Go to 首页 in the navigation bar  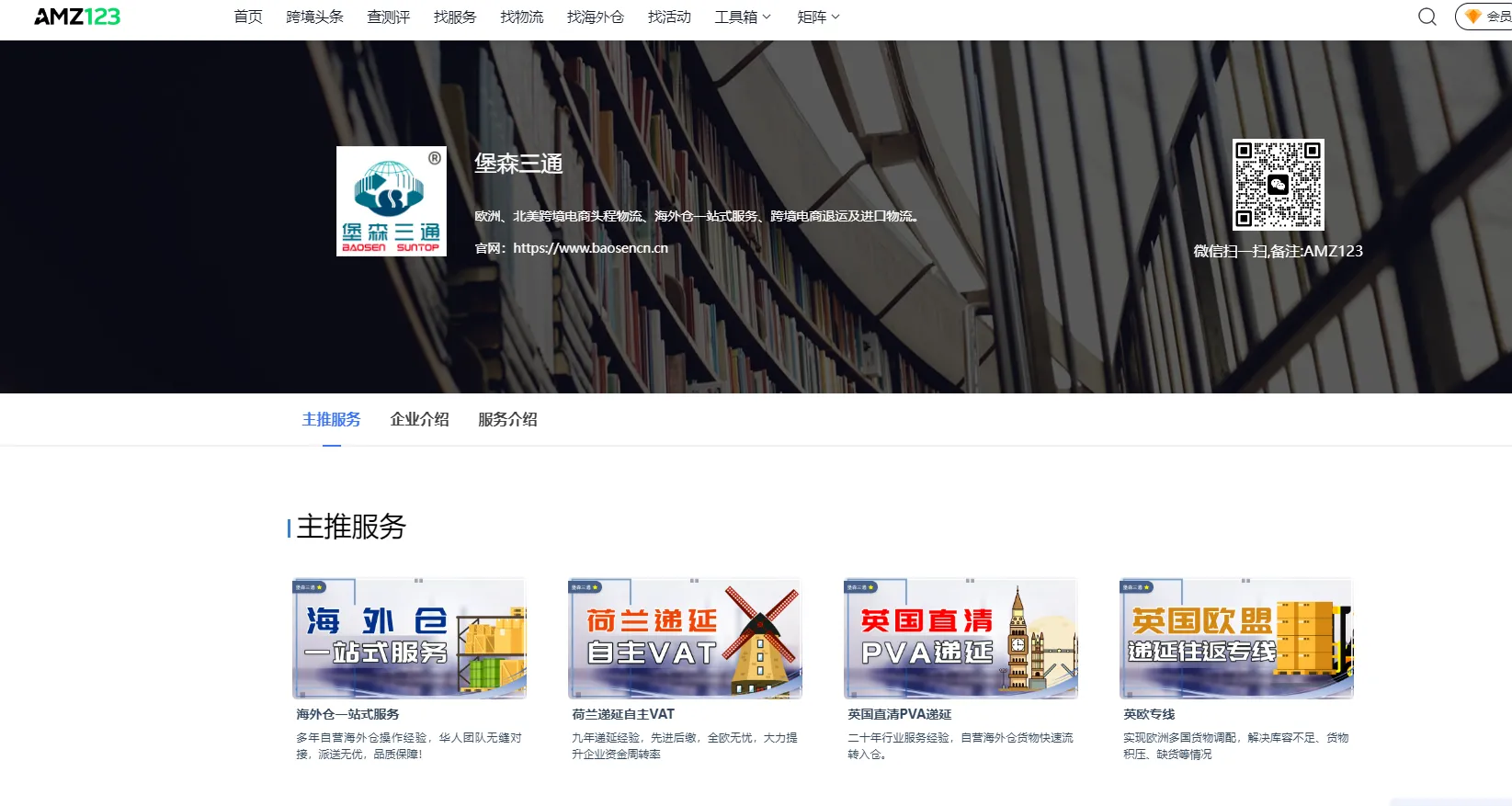248,17
